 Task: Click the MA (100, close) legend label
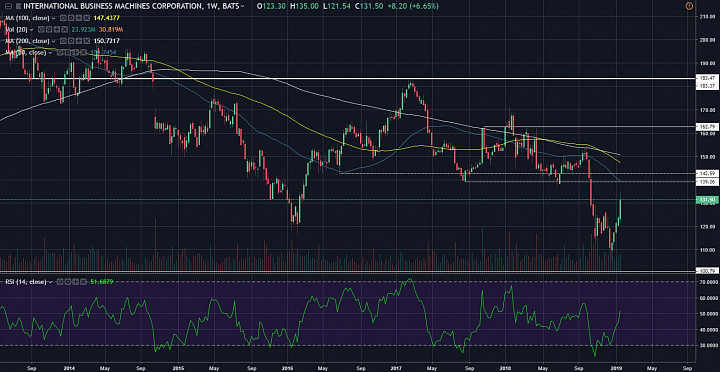click(x=27, y=18)
